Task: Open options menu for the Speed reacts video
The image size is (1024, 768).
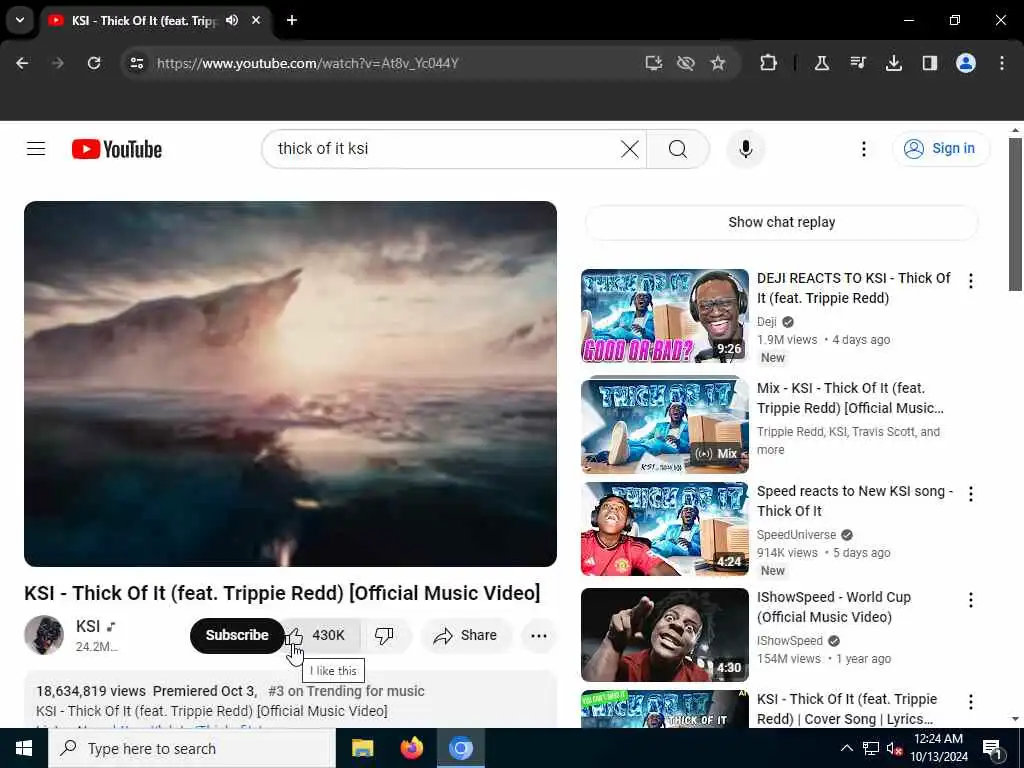Action: point(970,494)
